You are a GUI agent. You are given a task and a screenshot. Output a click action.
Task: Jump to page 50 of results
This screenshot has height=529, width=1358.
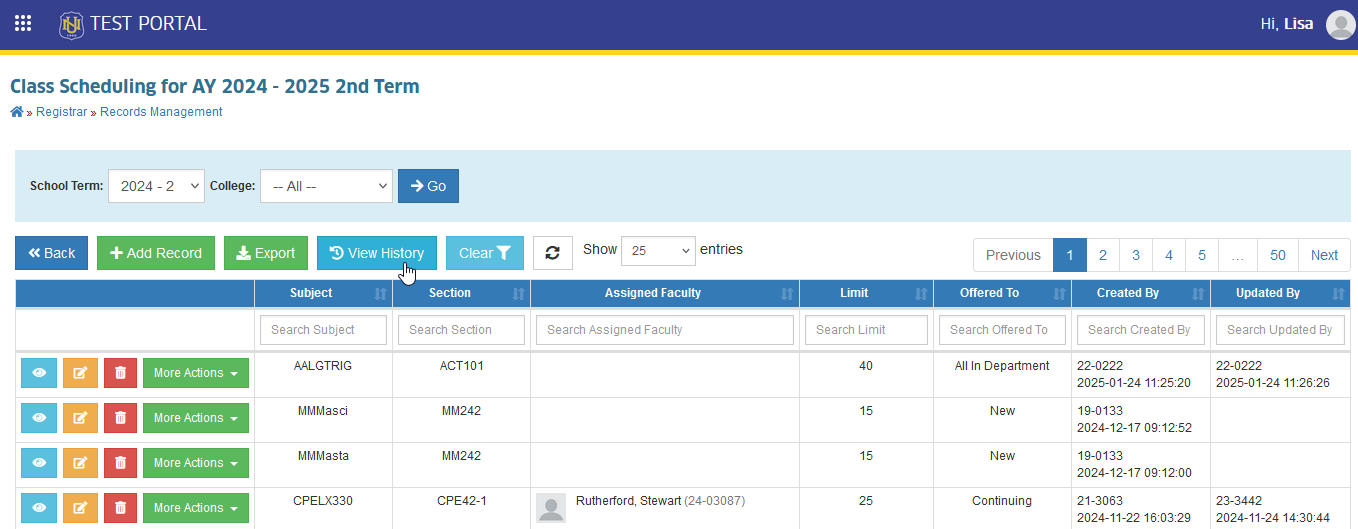(x=1278, y=255)
